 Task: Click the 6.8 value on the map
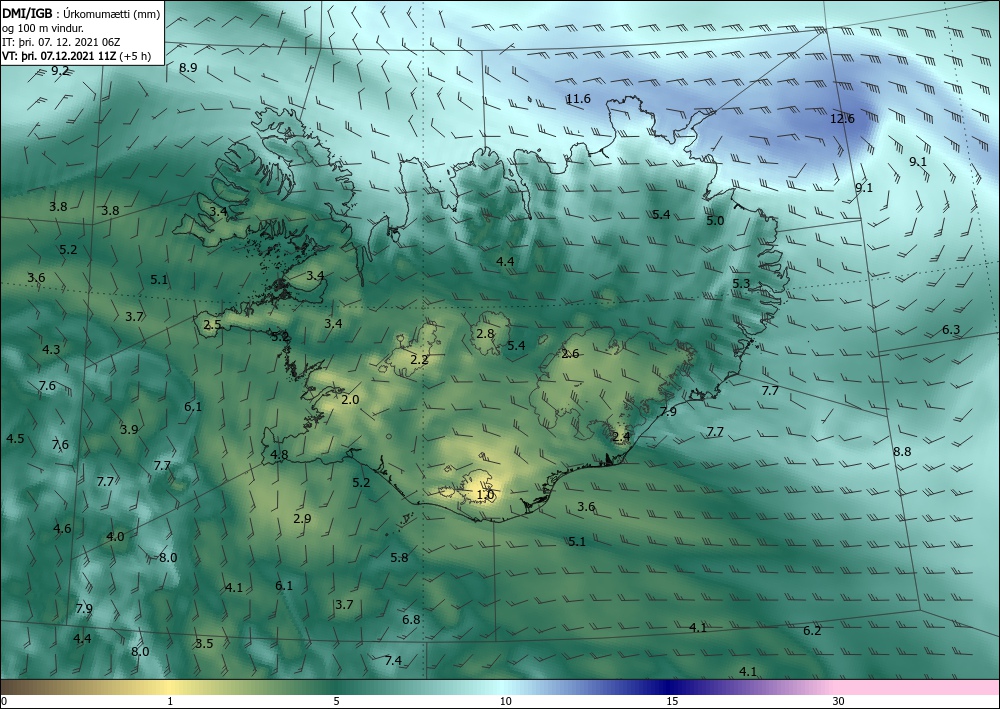coord(411,619)
